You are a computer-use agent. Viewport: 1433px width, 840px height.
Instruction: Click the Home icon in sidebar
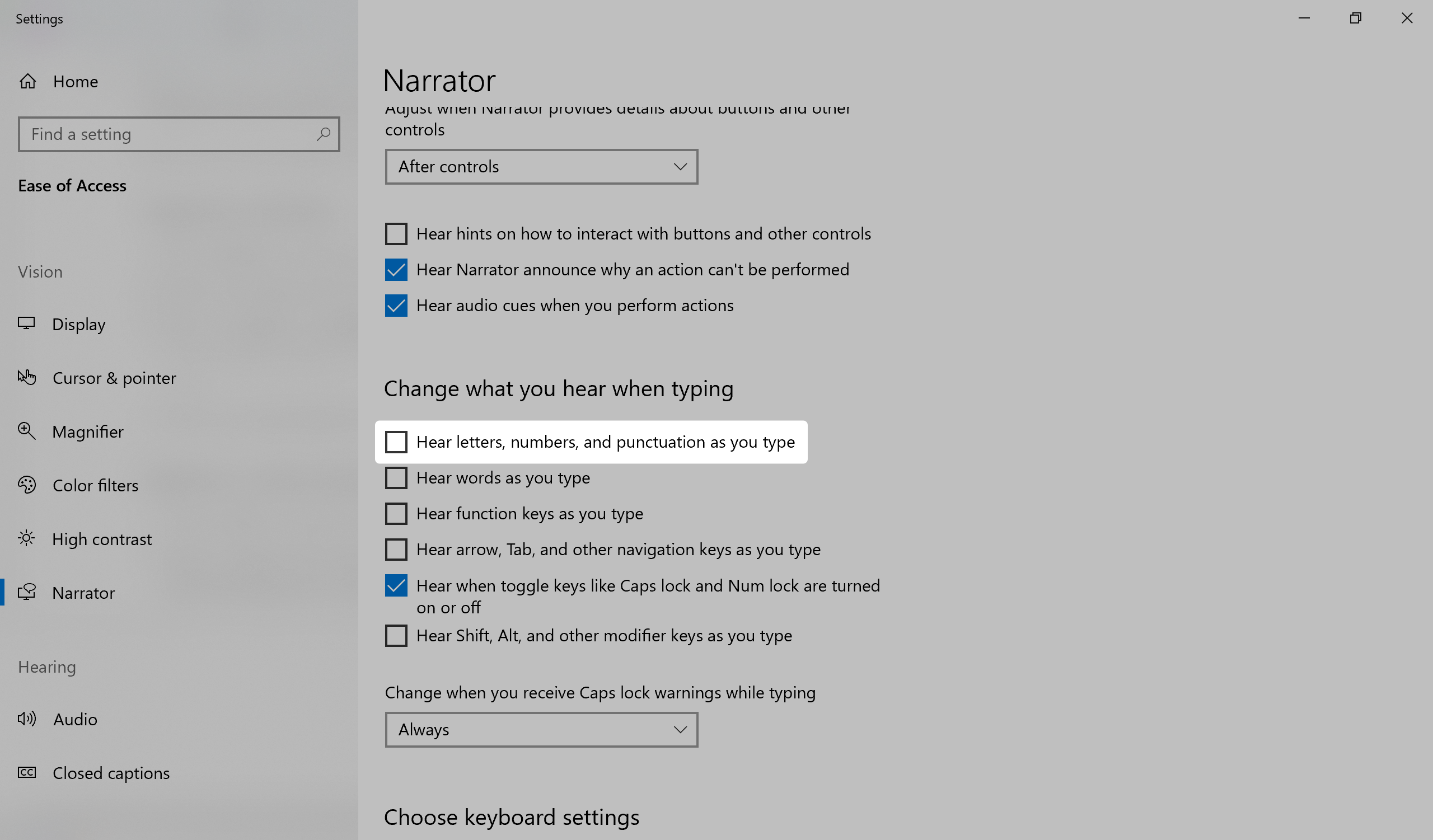coord(28,82)
